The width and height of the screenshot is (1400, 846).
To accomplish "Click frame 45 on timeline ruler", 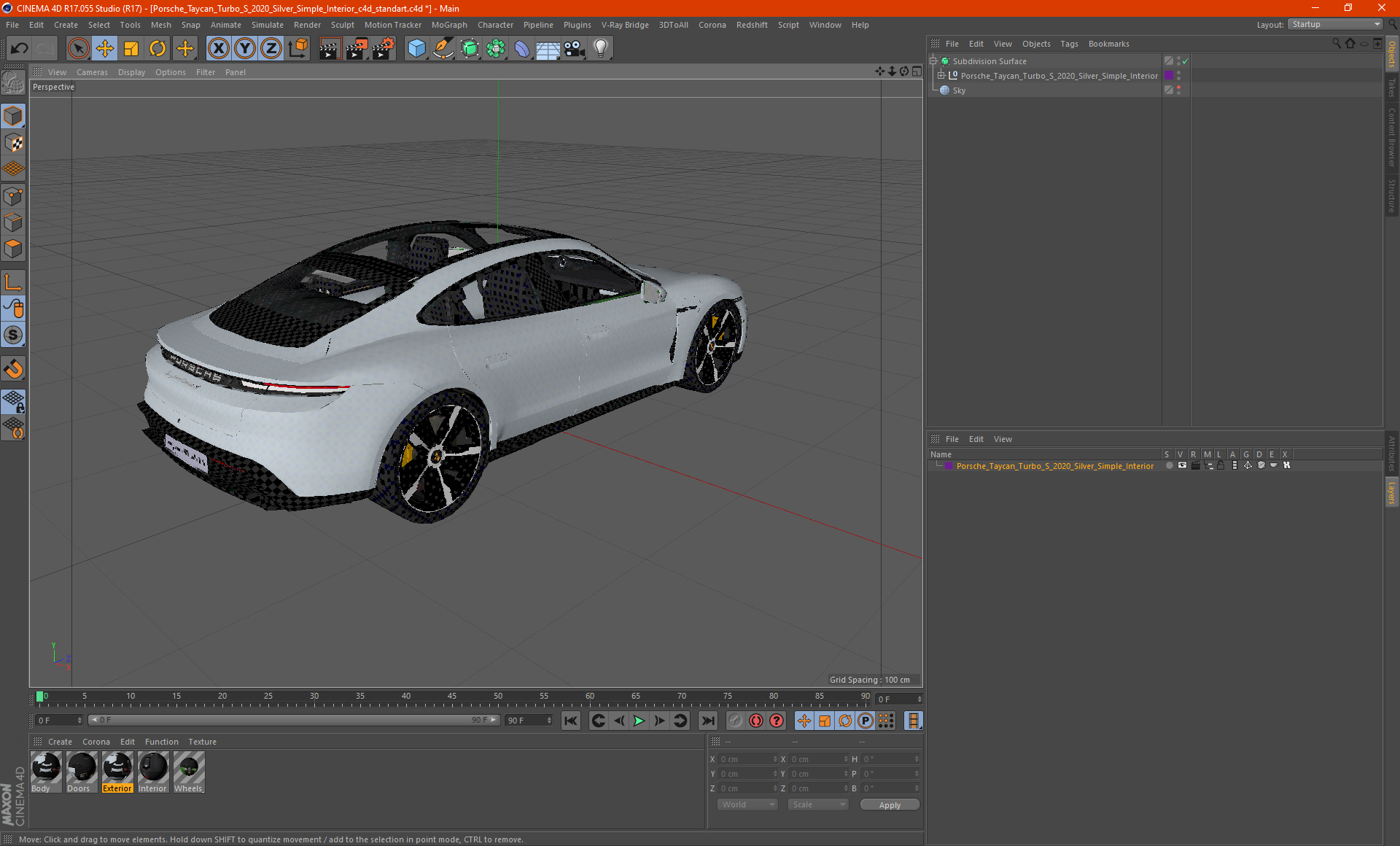I will coord(452,697).
